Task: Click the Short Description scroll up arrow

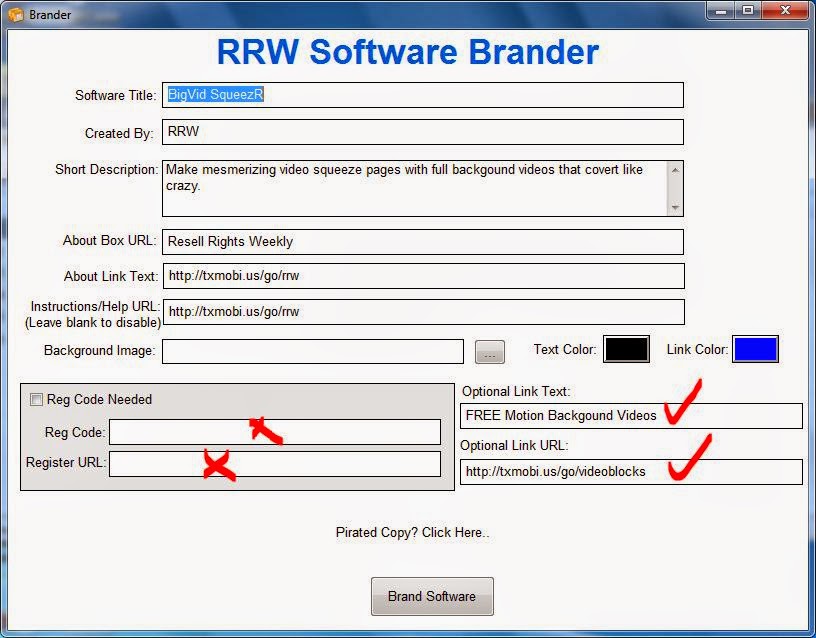Action: 675,170
